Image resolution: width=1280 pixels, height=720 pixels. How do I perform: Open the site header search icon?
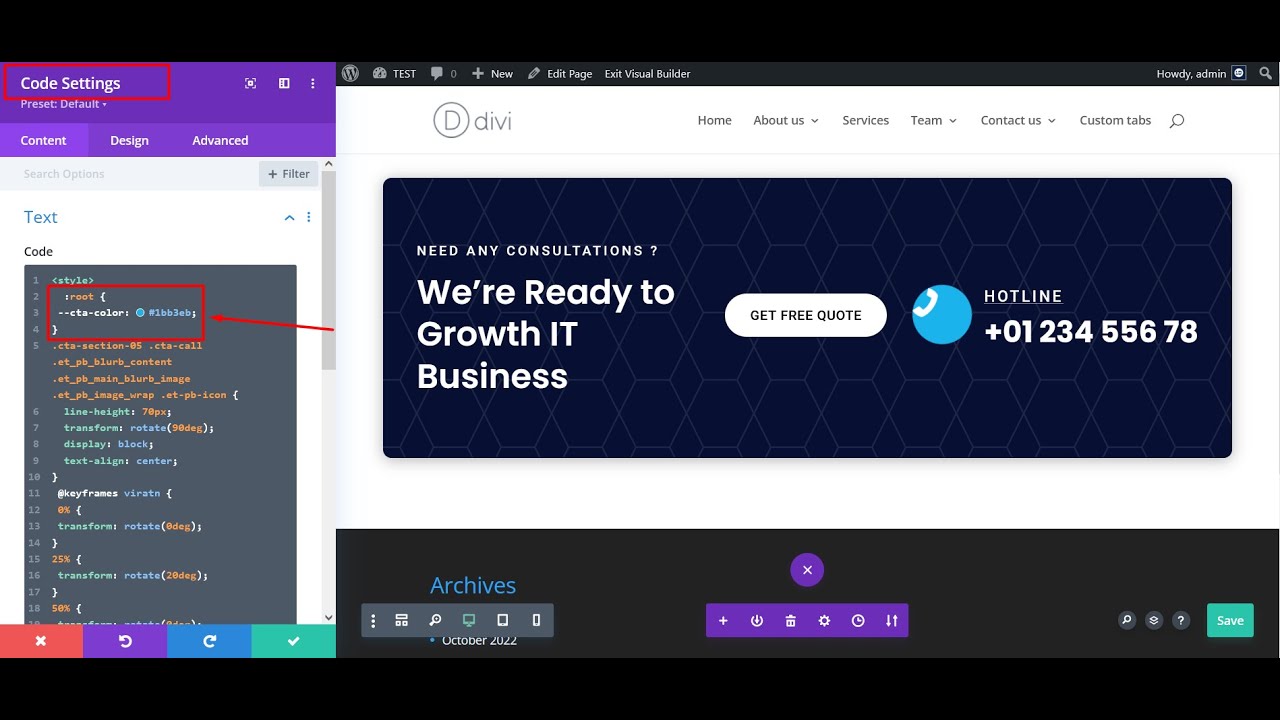pos(1176,121)
